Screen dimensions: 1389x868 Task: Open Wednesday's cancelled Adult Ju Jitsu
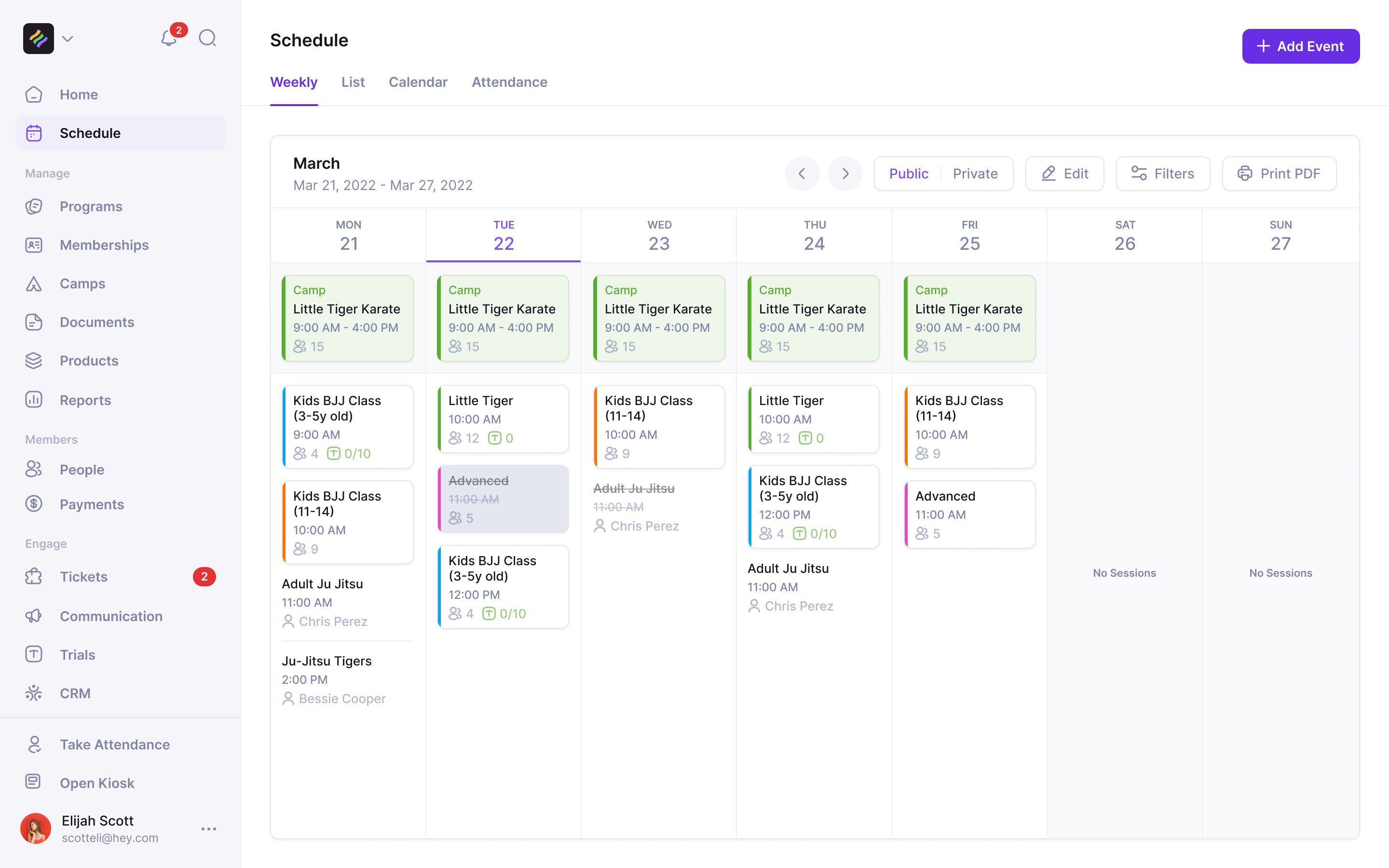659,507
